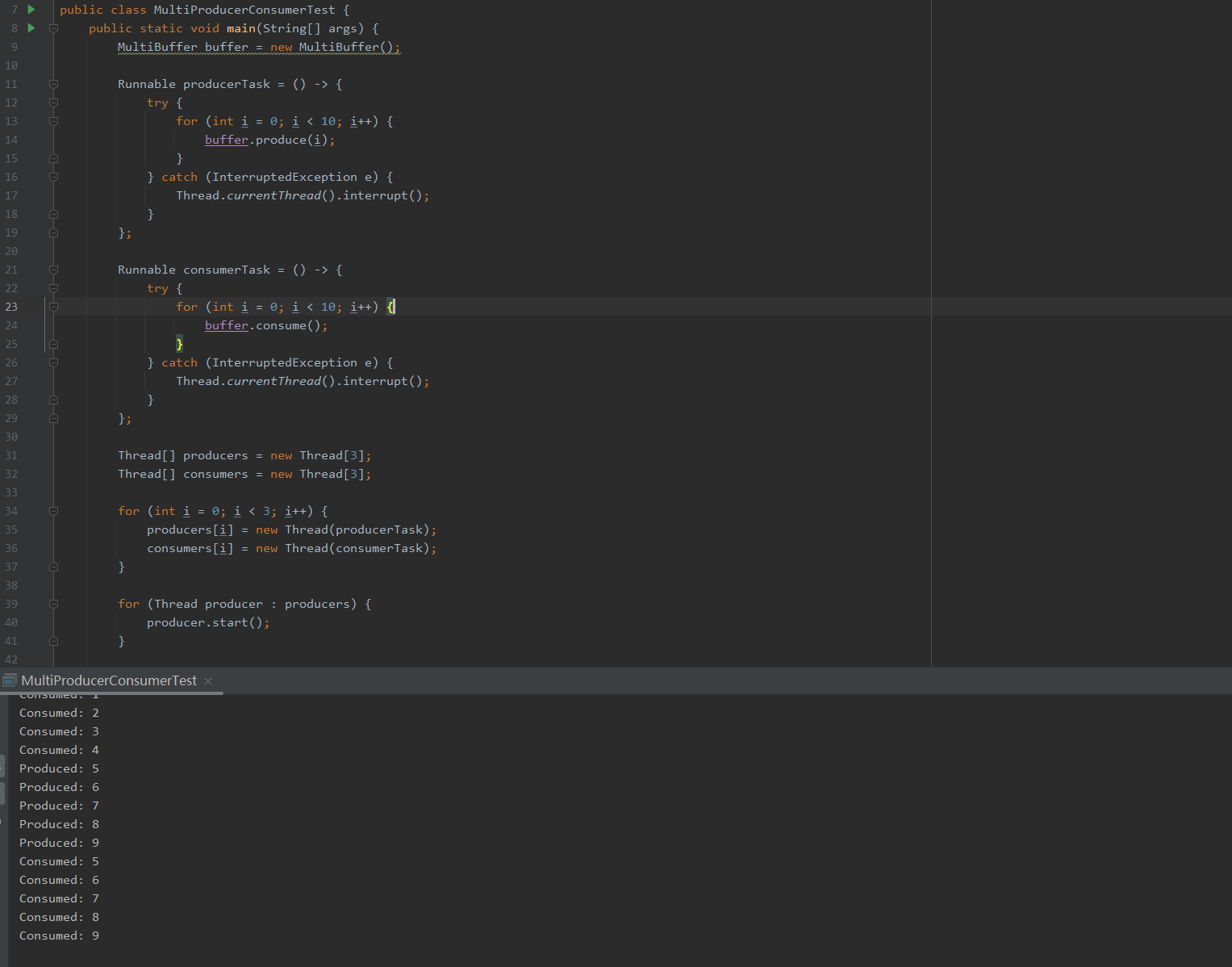Click the fold end marker on line 29
Image resolution: width=1232 pixels, height=967 pixels.
click(x=53, y=418)
